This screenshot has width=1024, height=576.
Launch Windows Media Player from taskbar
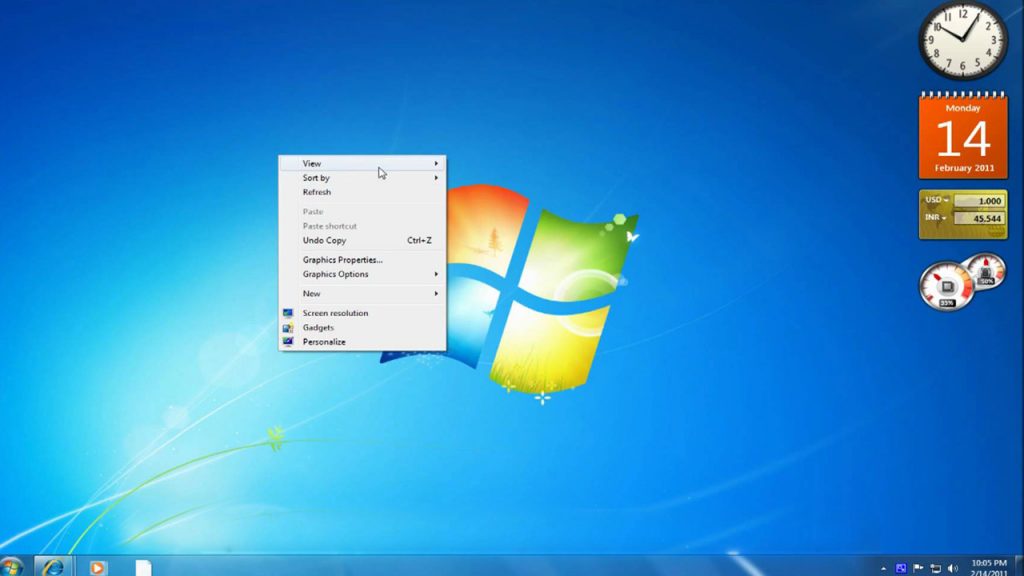coord(97,567)
